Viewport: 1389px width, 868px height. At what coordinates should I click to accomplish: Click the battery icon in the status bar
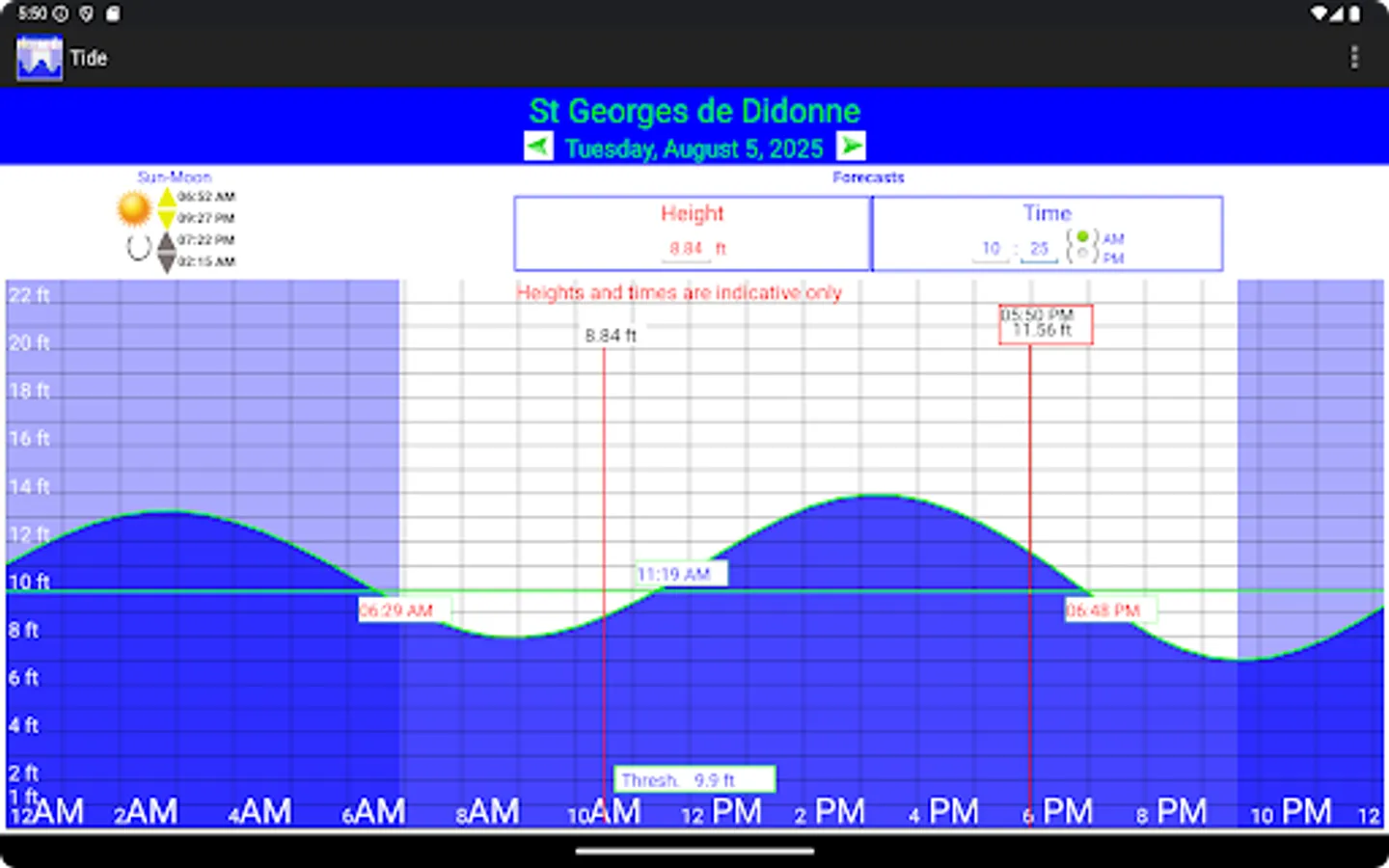coord(1356,14)
